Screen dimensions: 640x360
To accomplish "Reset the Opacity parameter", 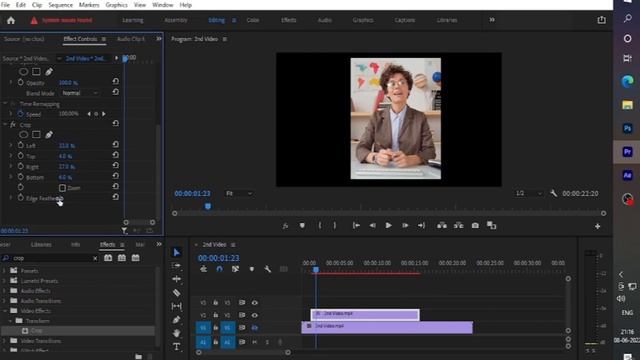I will click(116, 82).
